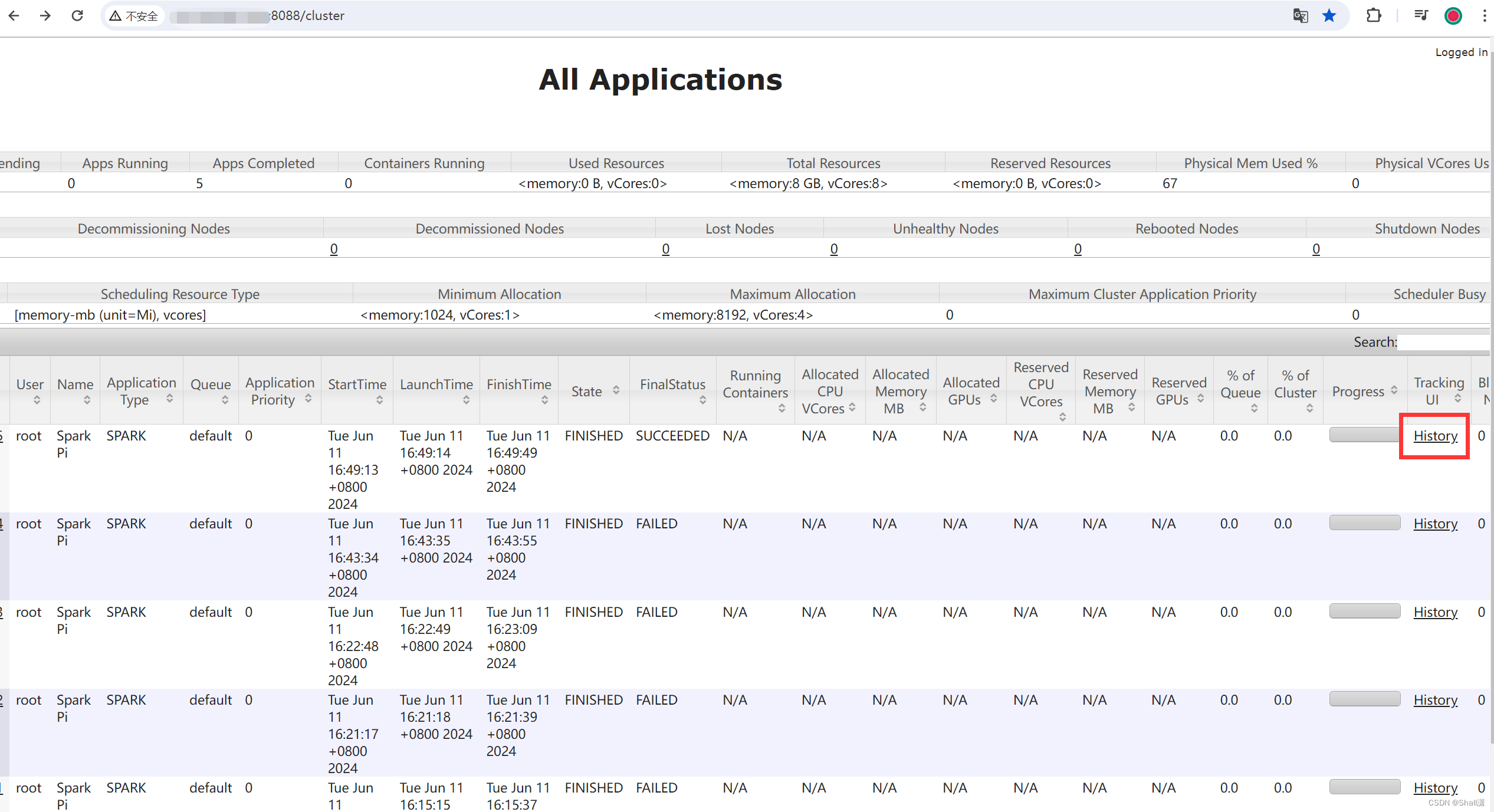Click the History link for first FAILED job

point(1435,522)
